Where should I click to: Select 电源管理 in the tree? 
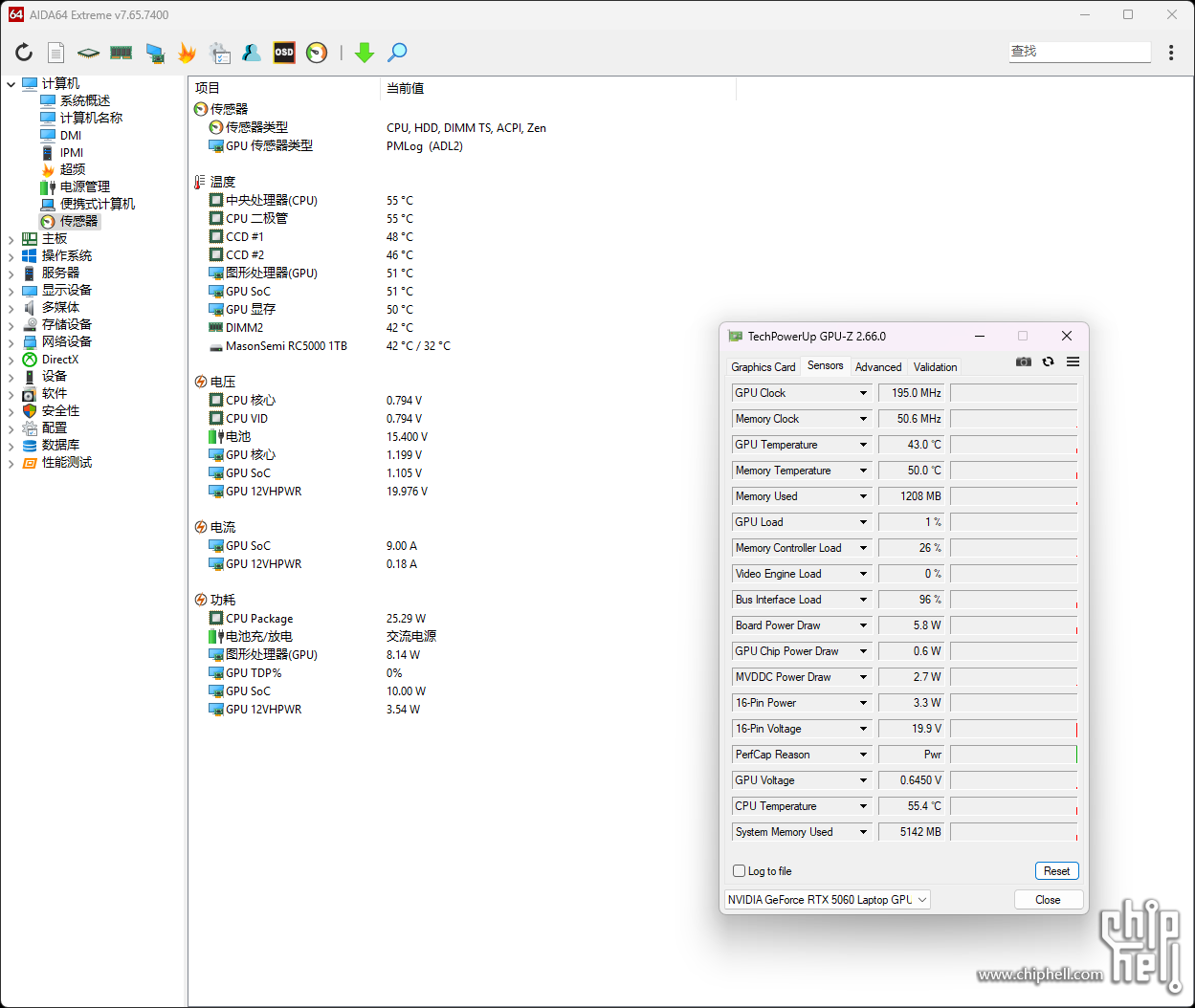pos(85,187)
